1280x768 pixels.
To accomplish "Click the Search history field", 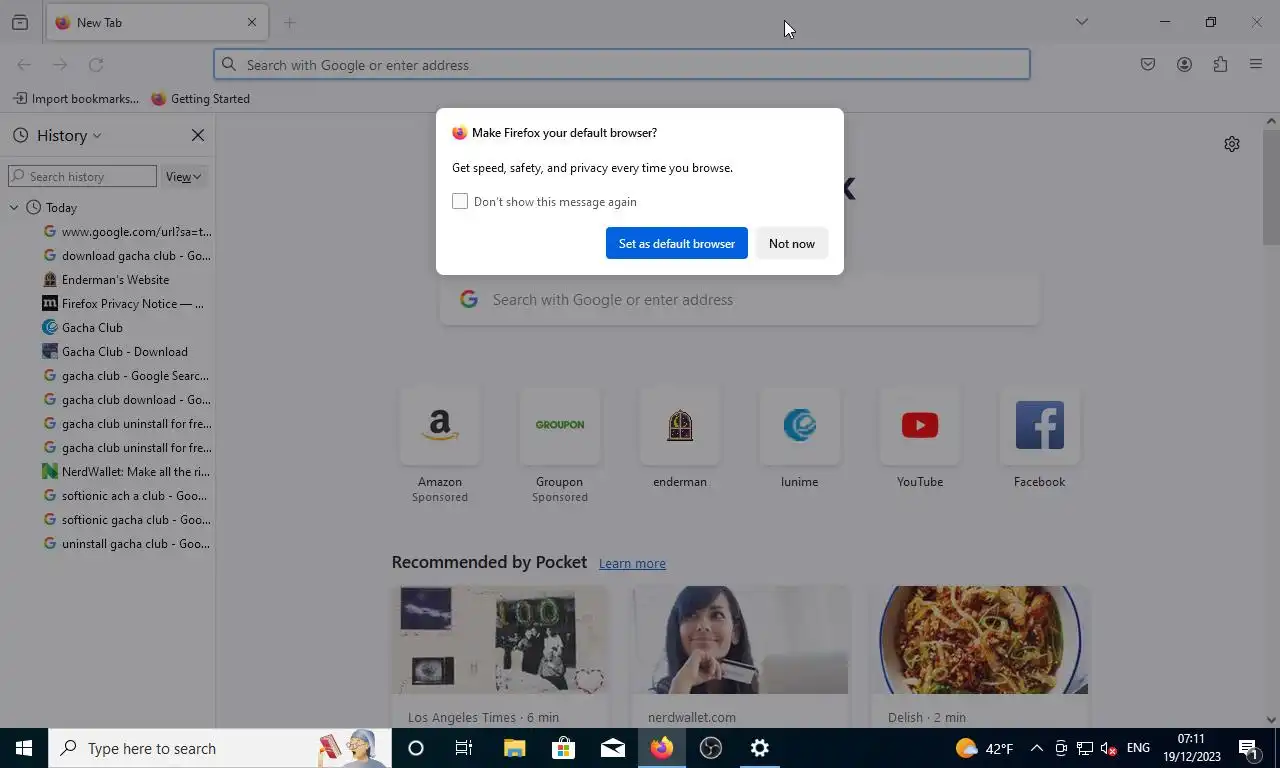I will [x=82, y=177].
